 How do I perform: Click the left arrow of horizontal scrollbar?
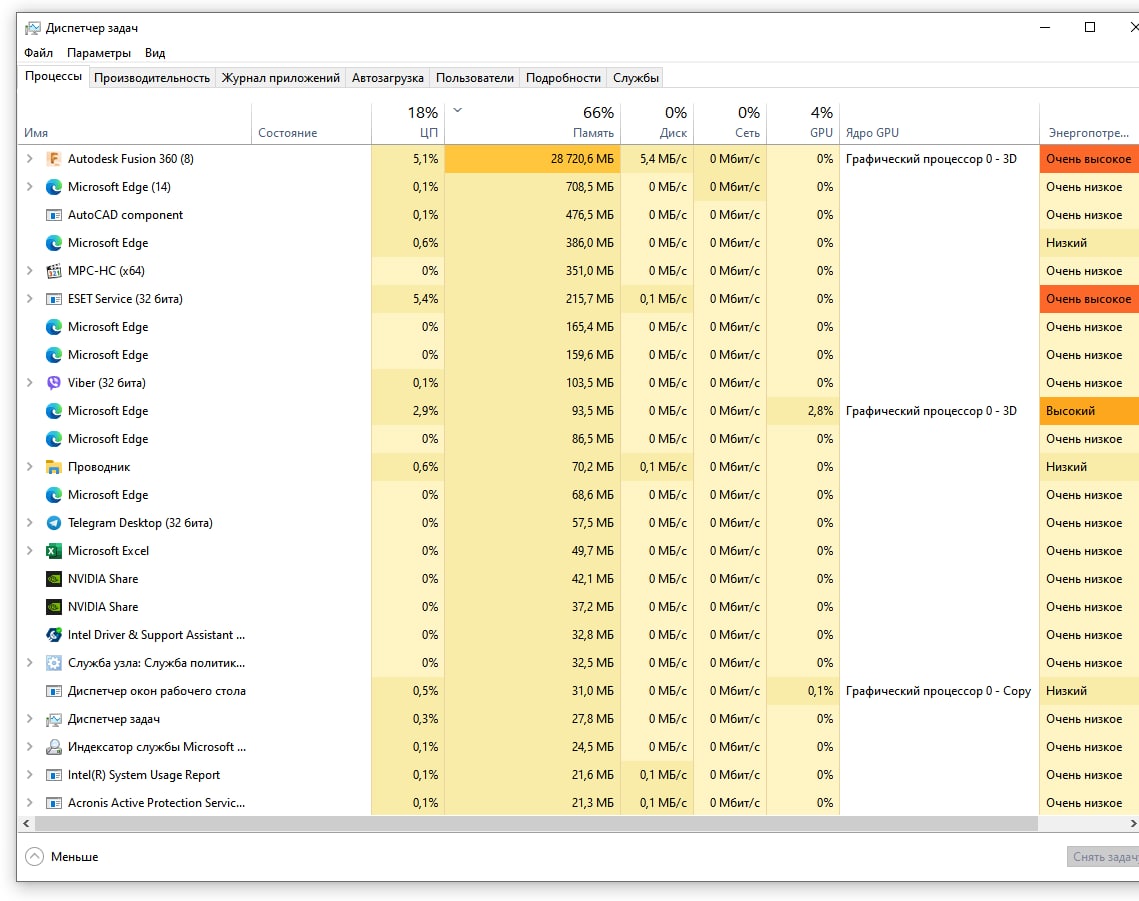pyautogui.click(x=26, y=823)
